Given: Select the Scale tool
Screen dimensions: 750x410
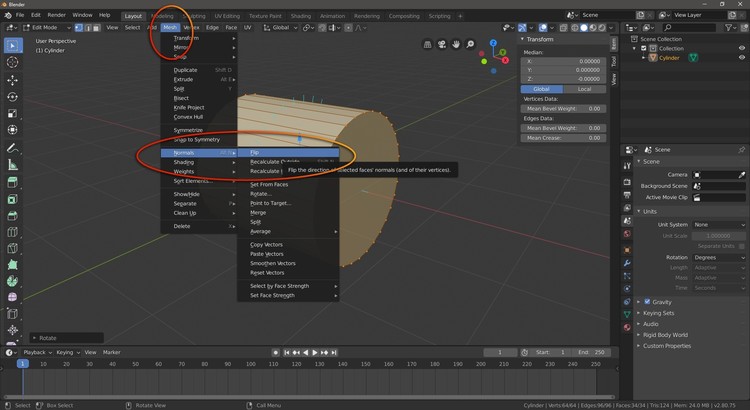Looking at the screenshot, I should (x=13, y=113).
